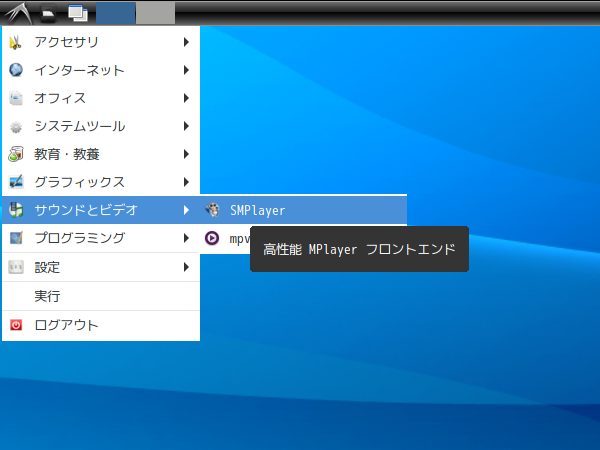Switch to the second gray workspace

point(156,13)
